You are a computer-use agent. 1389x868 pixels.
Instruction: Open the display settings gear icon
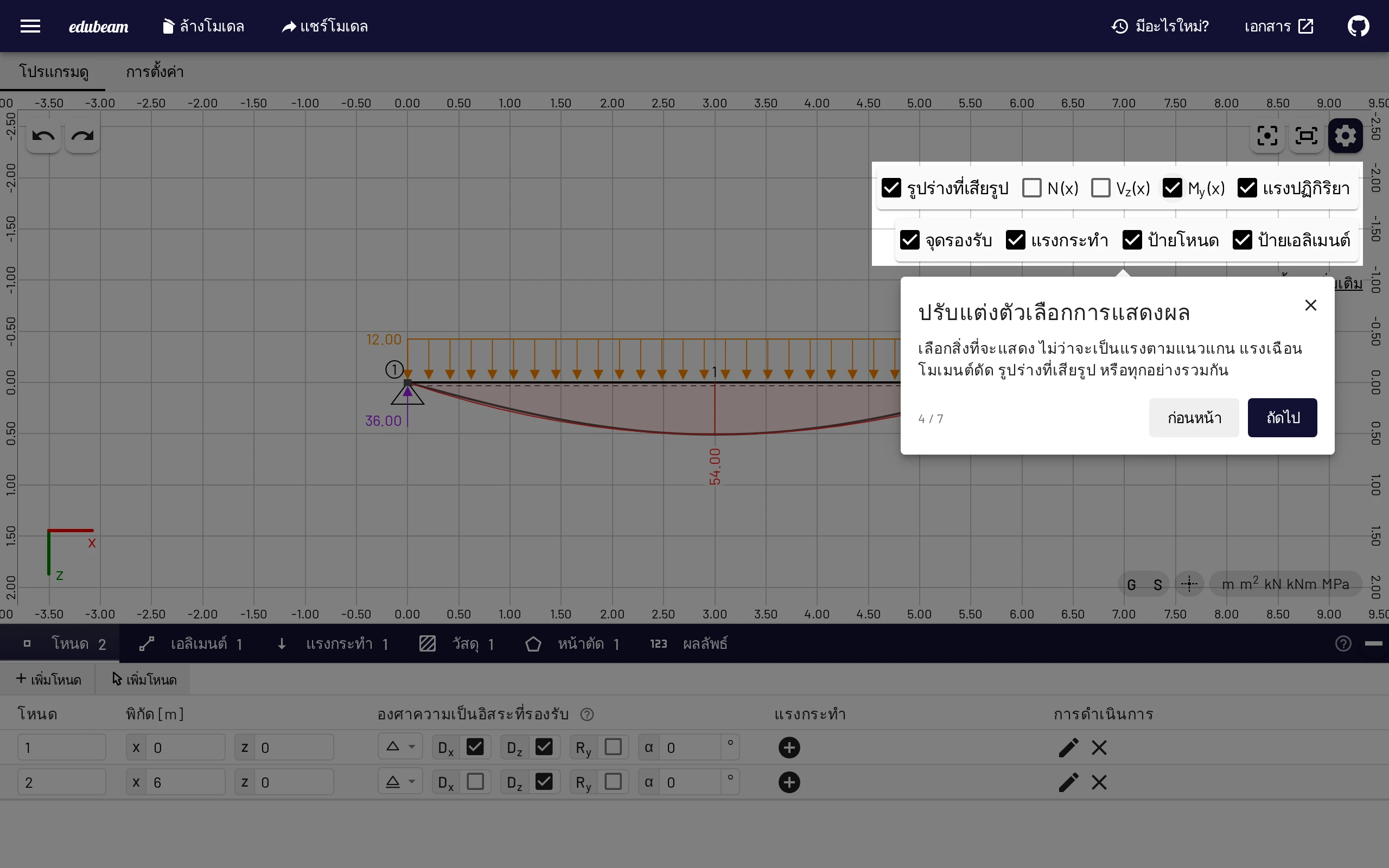click(1346, 136)
